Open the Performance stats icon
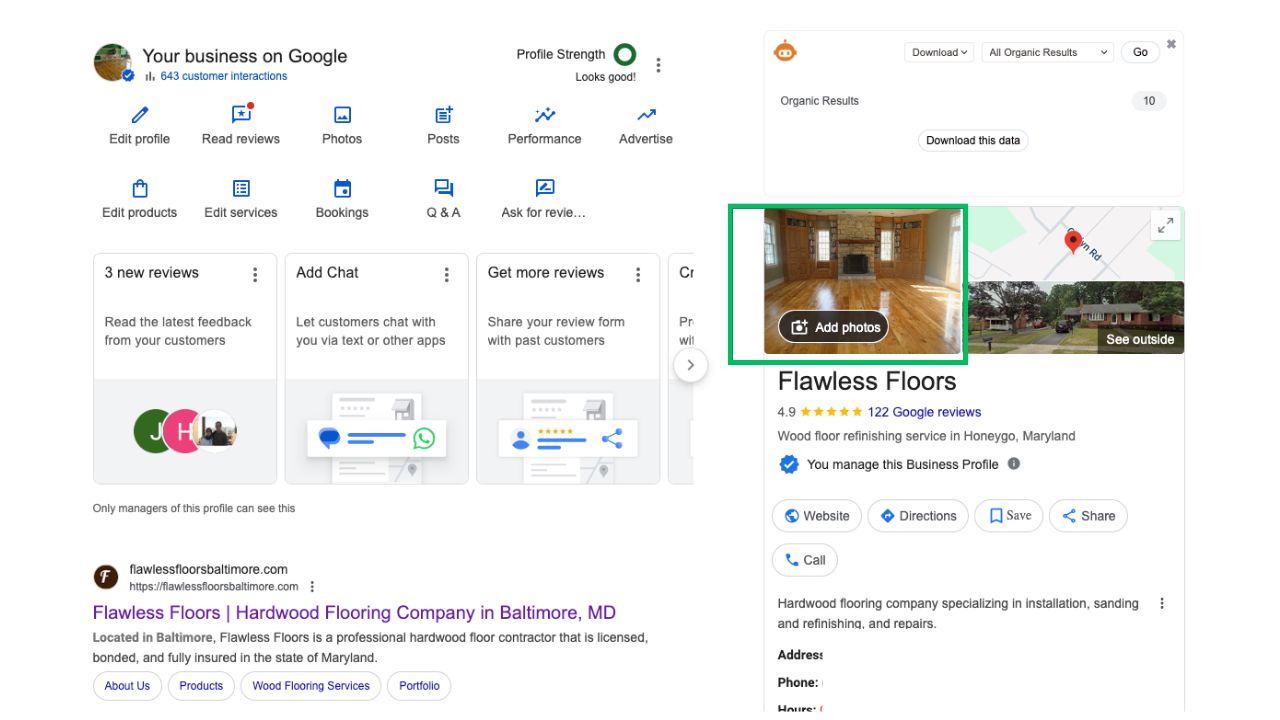 click(544, 114)
